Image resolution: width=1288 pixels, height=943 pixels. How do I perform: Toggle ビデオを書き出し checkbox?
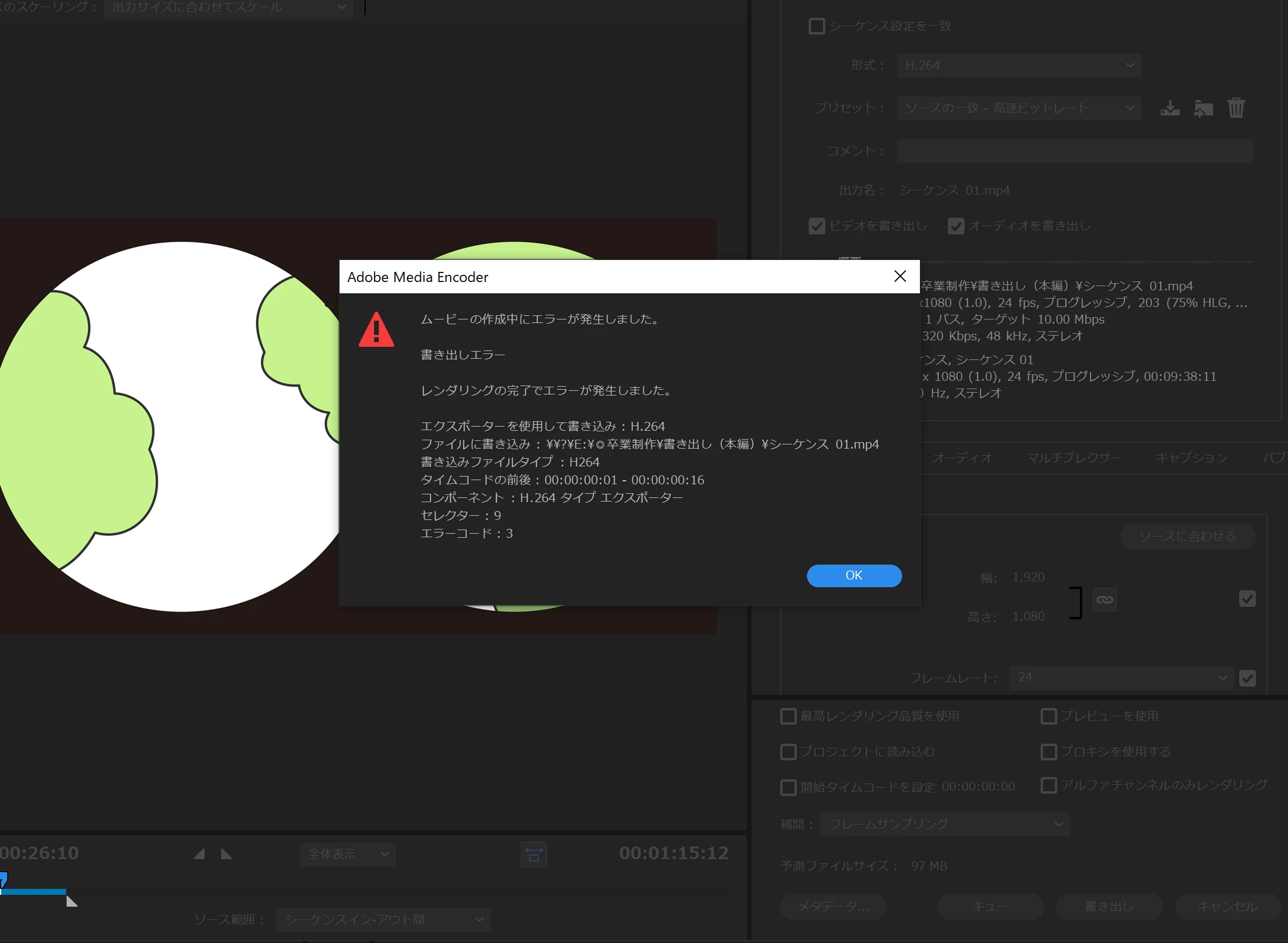[817, 226]
